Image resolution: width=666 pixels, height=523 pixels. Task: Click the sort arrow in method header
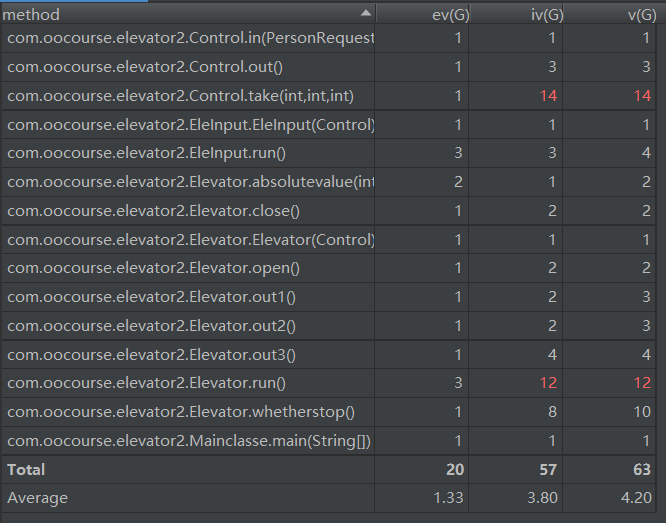[x=365, y=13]
